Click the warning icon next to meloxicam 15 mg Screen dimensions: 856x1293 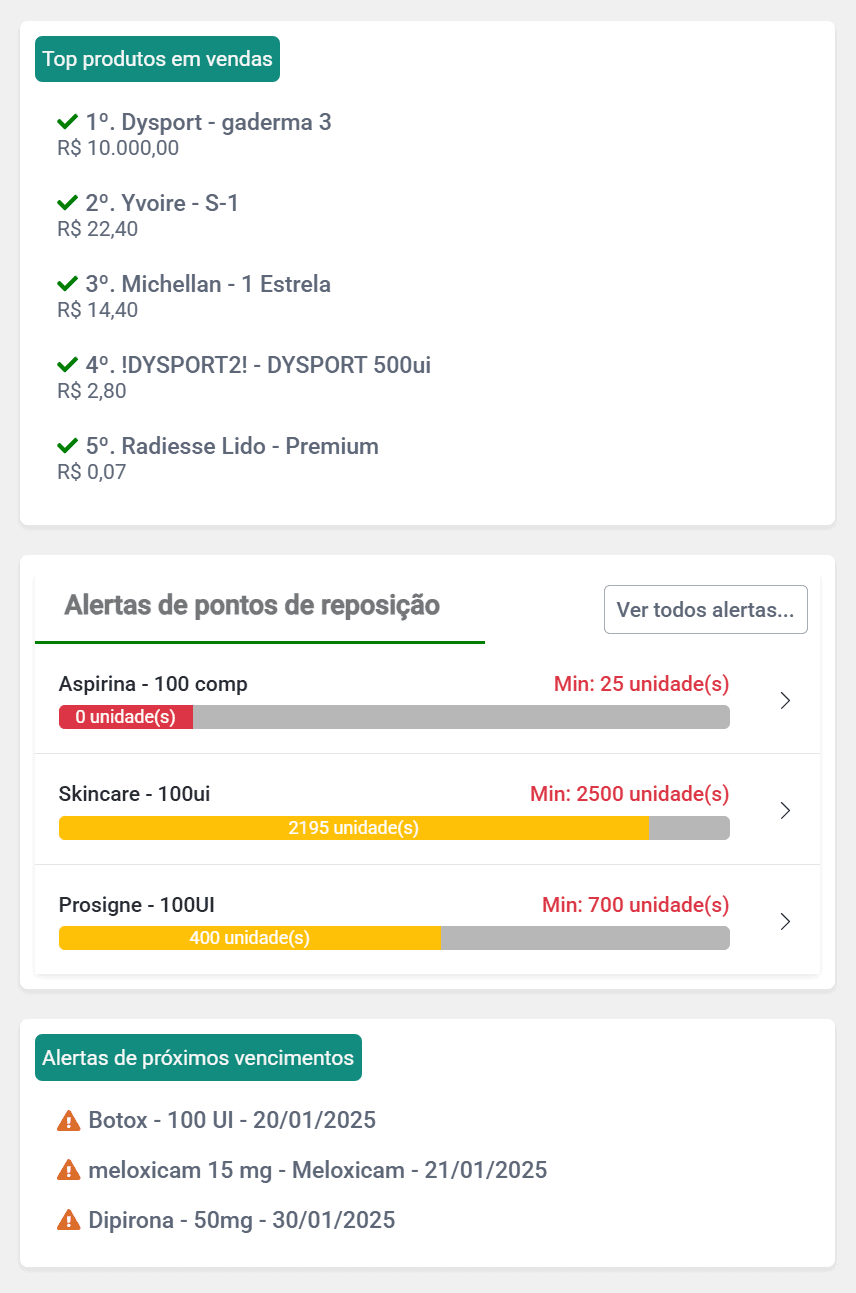click(x=69, y=1170)
